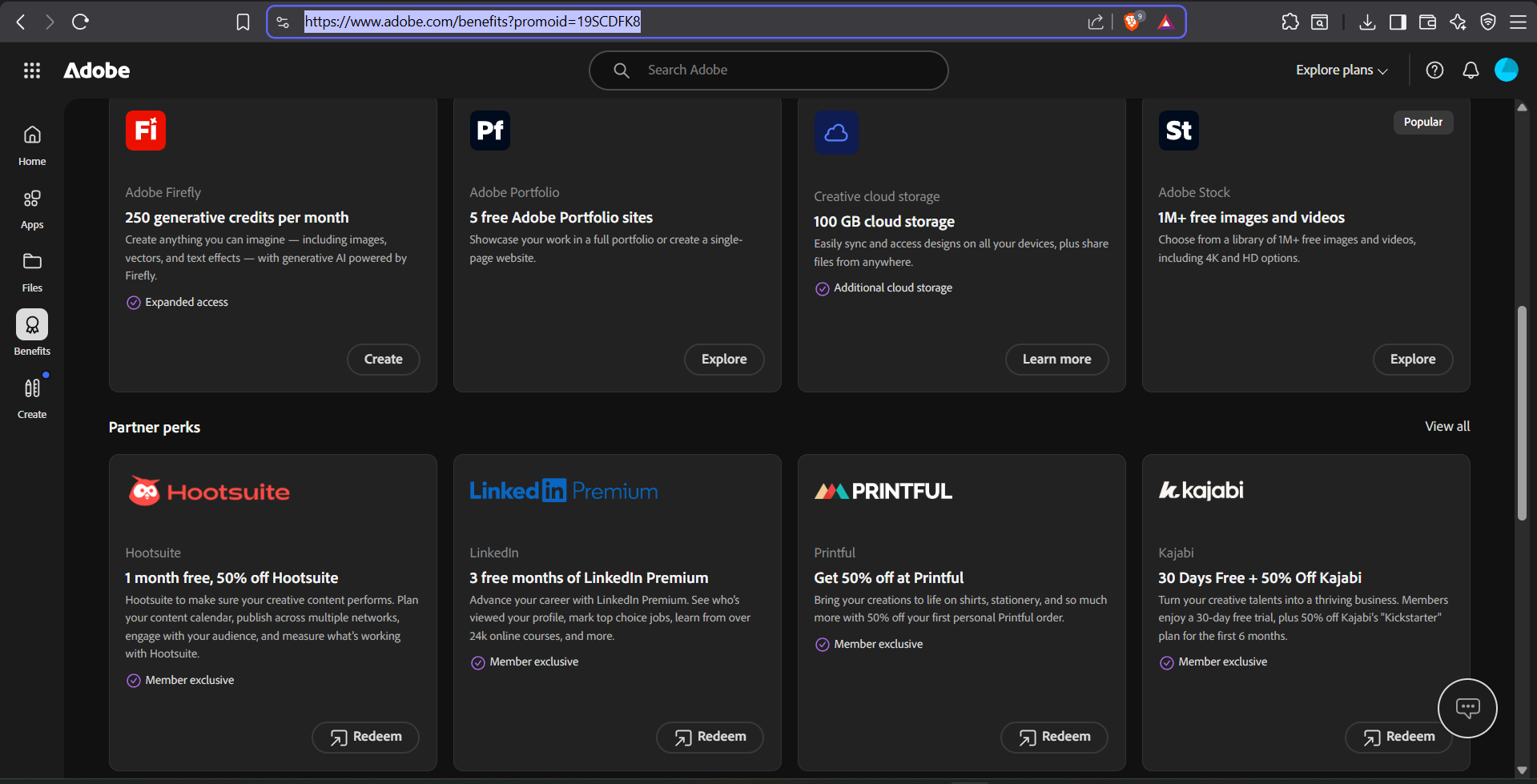Redeem the LinkedIn Premium perk
Screen dimensions: 1537x784
(x=710, y=737)
